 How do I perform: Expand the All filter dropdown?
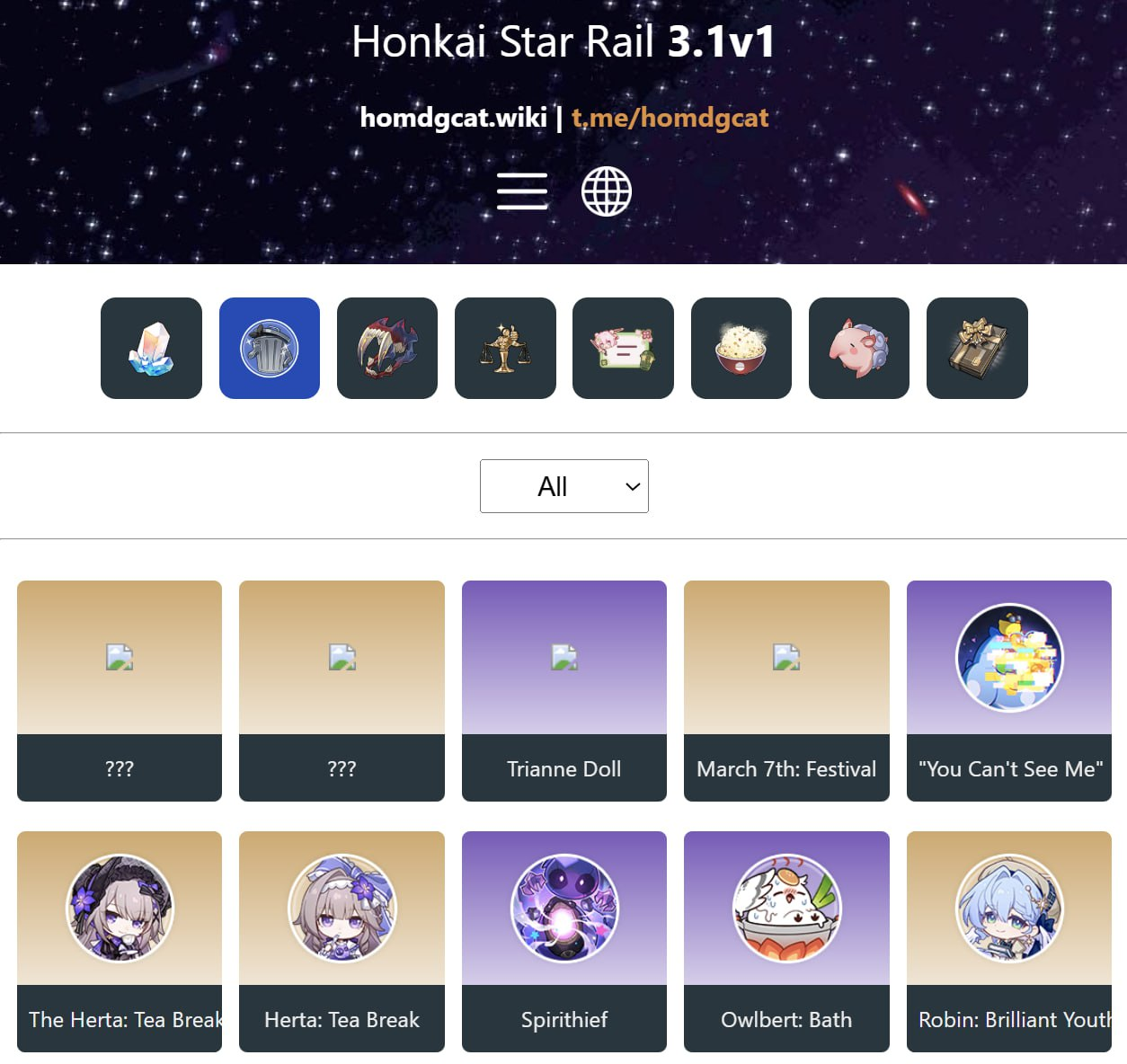click(564, 486)
